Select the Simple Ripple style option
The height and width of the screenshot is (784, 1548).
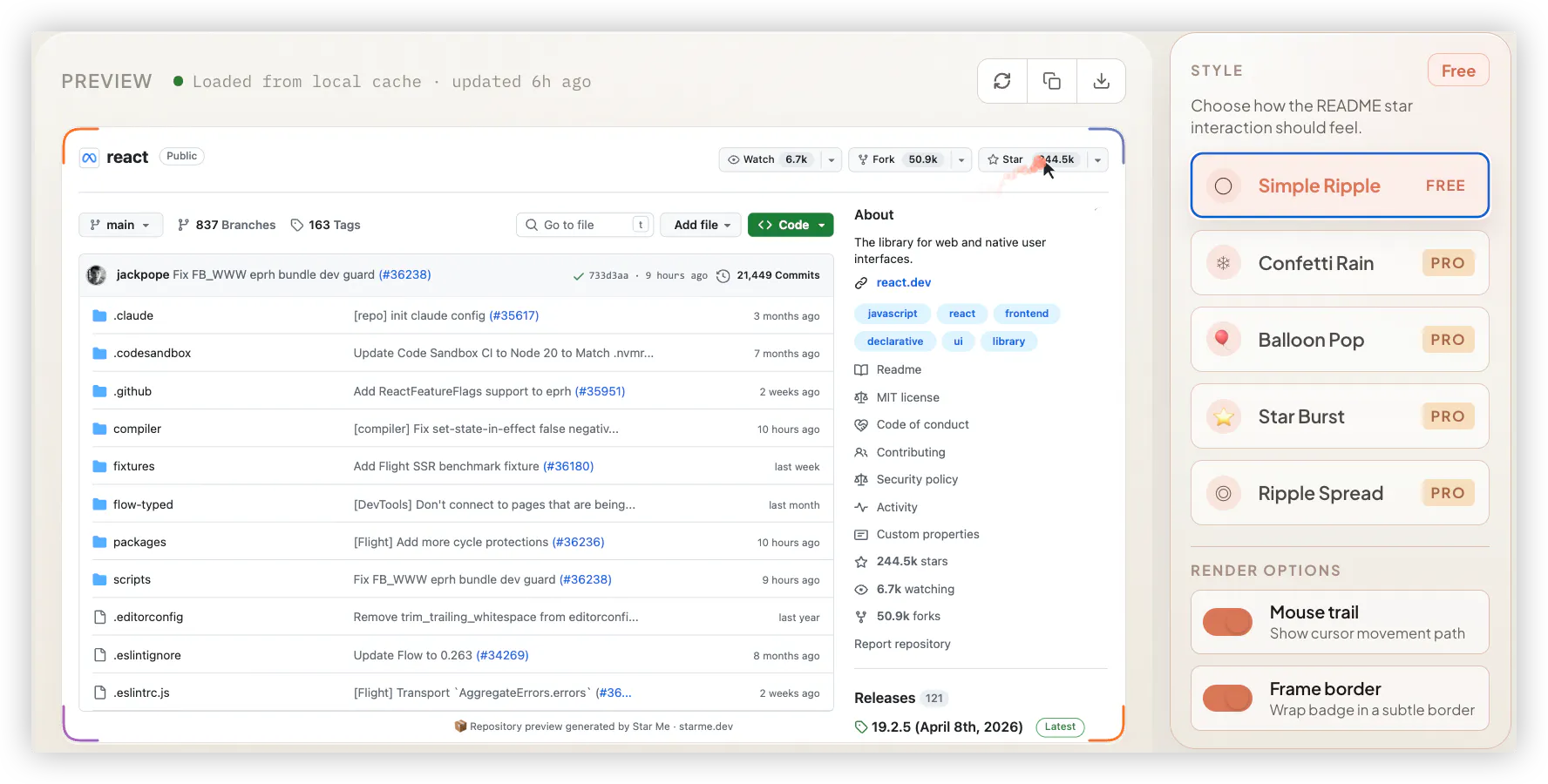click(1340, 186)
